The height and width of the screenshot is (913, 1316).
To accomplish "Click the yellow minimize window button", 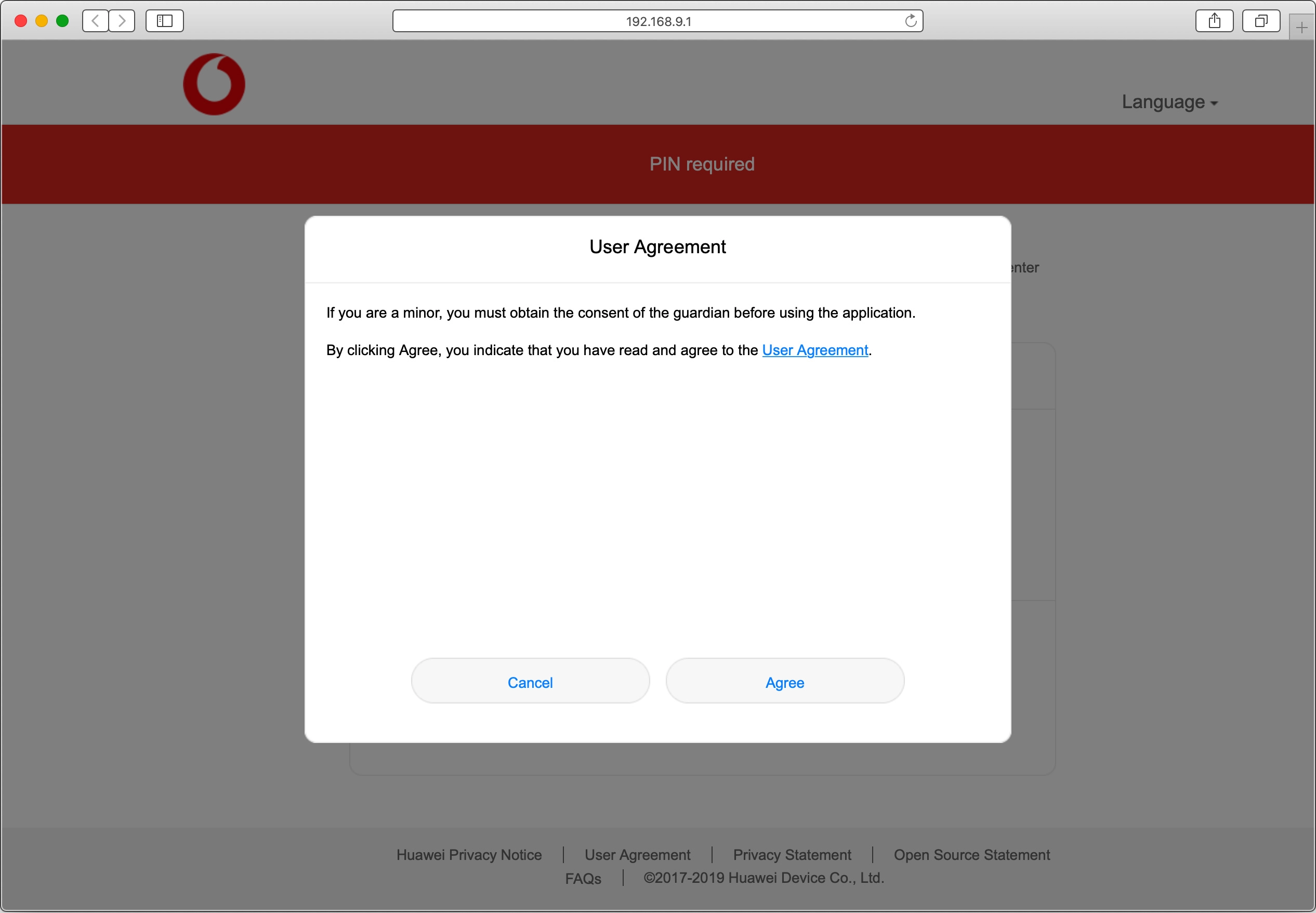I will [x=41, y=21].
